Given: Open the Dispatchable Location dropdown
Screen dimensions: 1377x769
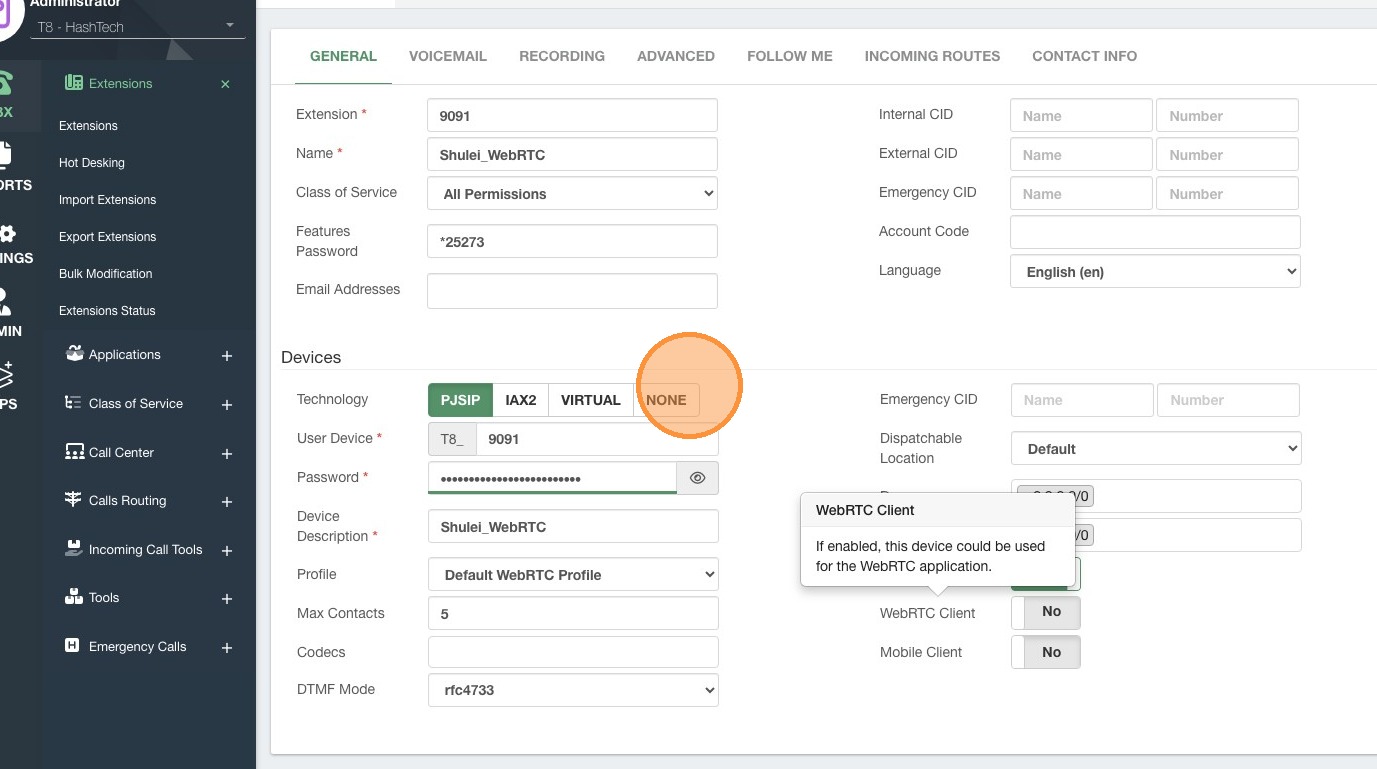Looking at the screenshot, I should pos(1156,449).
